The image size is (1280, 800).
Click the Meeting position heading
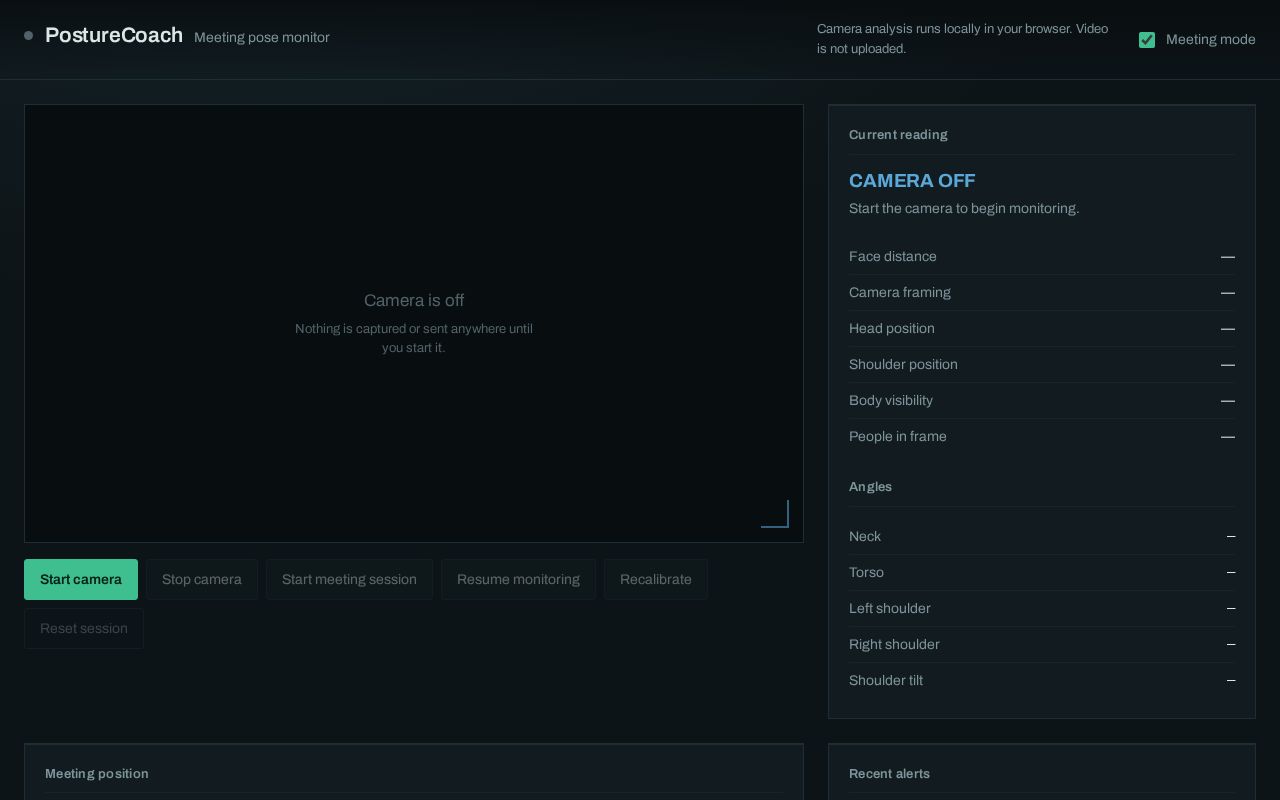click(97, 774)
